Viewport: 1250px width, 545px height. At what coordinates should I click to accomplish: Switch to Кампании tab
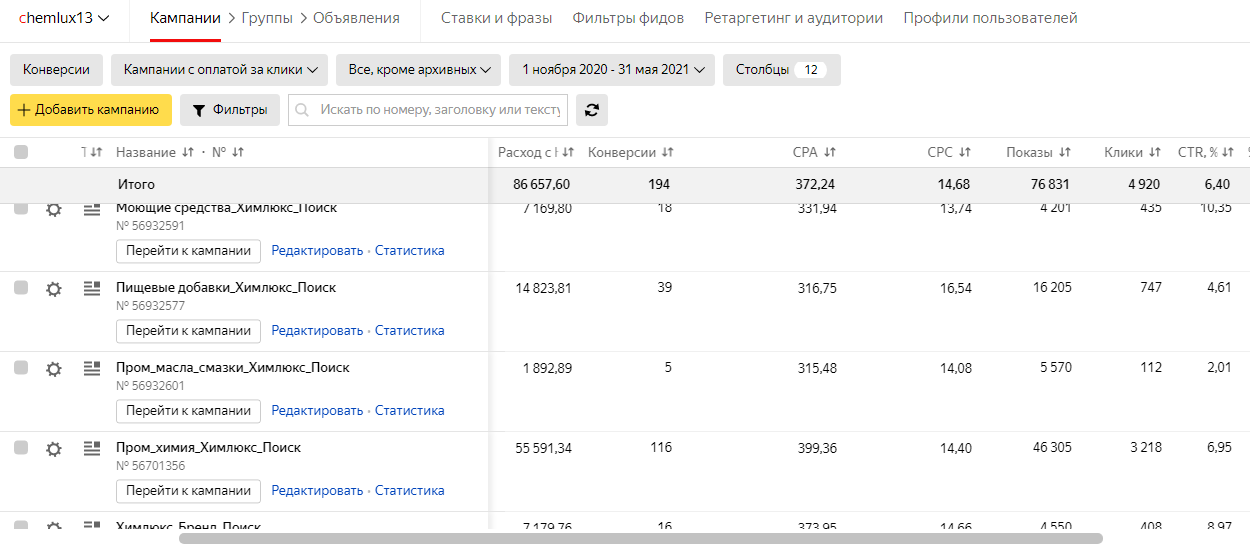click(x=185, y=18)
